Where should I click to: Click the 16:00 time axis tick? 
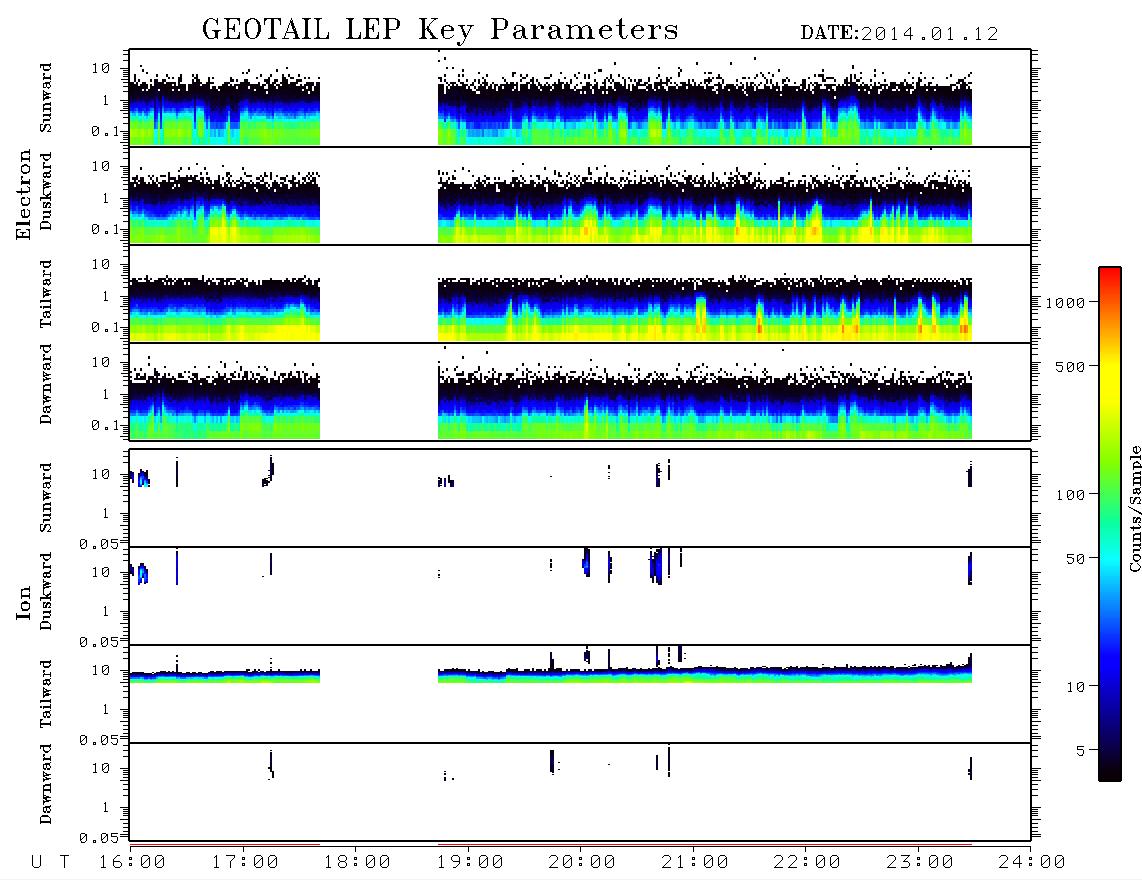[x=132, y=862]
